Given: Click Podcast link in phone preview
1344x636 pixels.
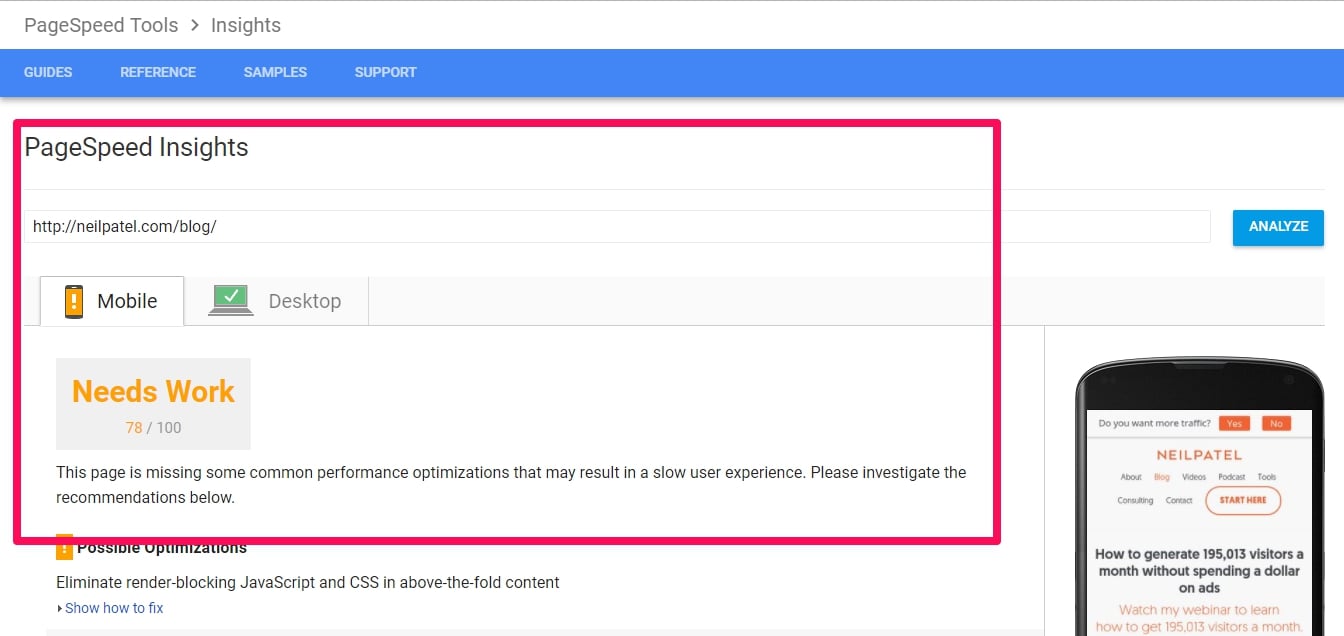Looking at the screenshot, I should (1232, 477).
